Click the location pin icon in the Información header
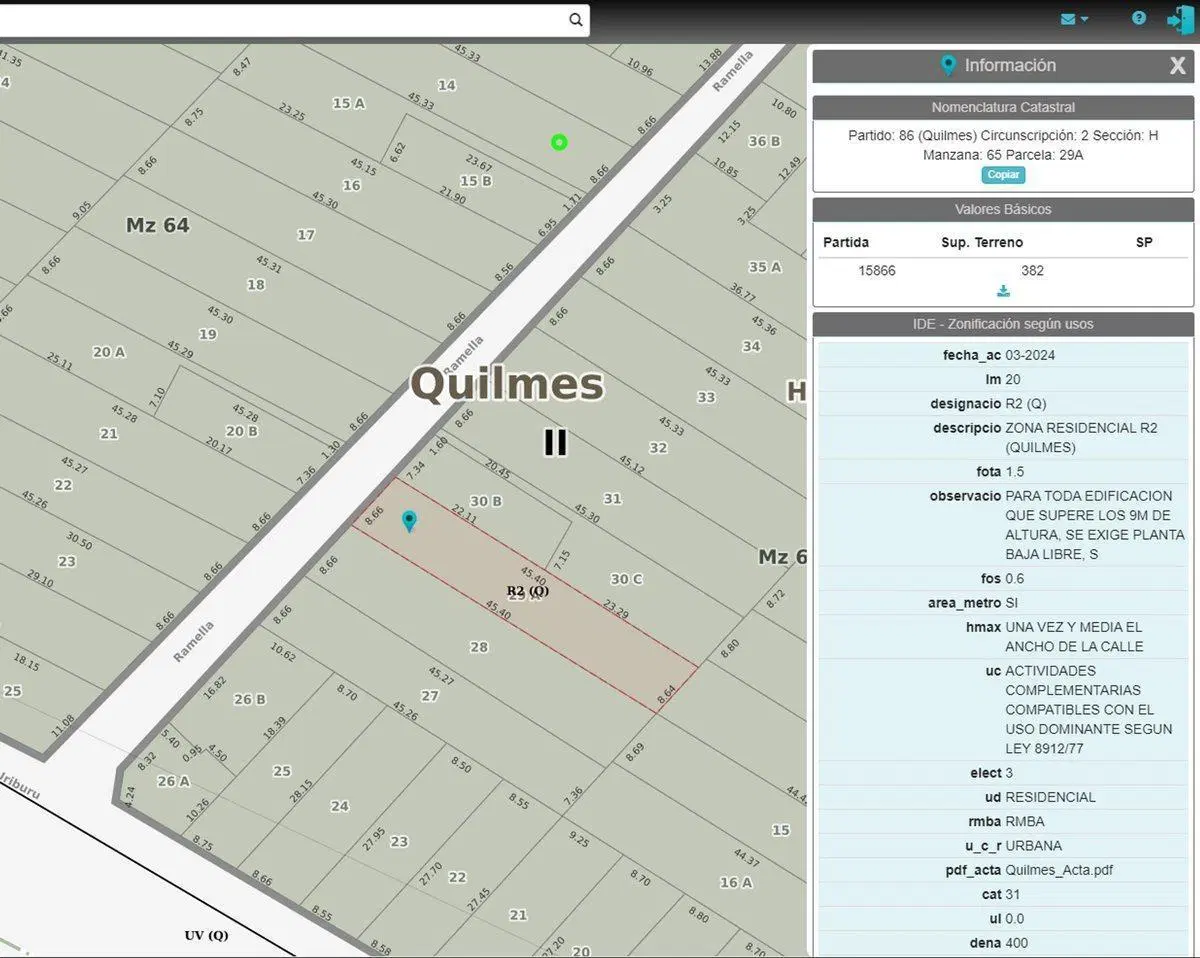1200x958 pixels. pos(948,66)
